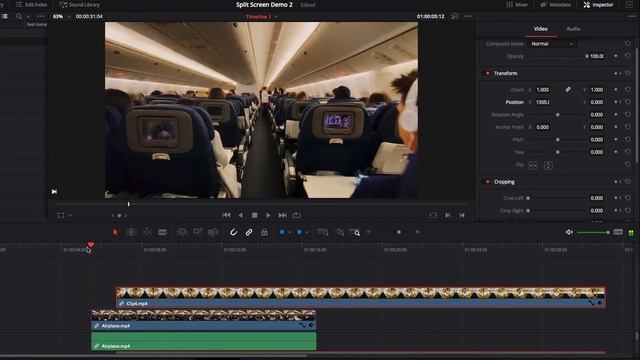The image size is (640, 360).
Task: Toggle Linked Selection chain icon
Action: coord(249,232)
